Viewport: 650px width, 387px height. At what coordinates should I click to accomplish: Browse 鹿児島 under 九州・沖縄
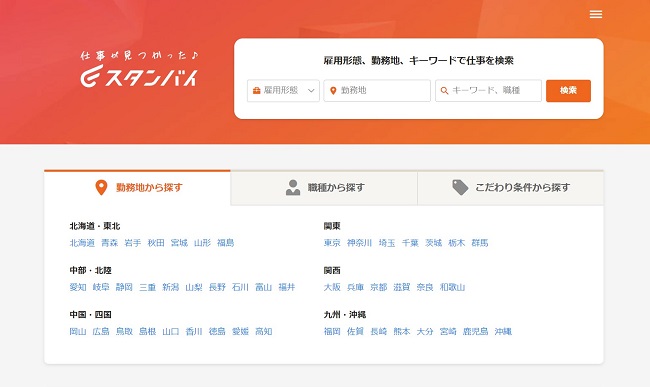475,331
